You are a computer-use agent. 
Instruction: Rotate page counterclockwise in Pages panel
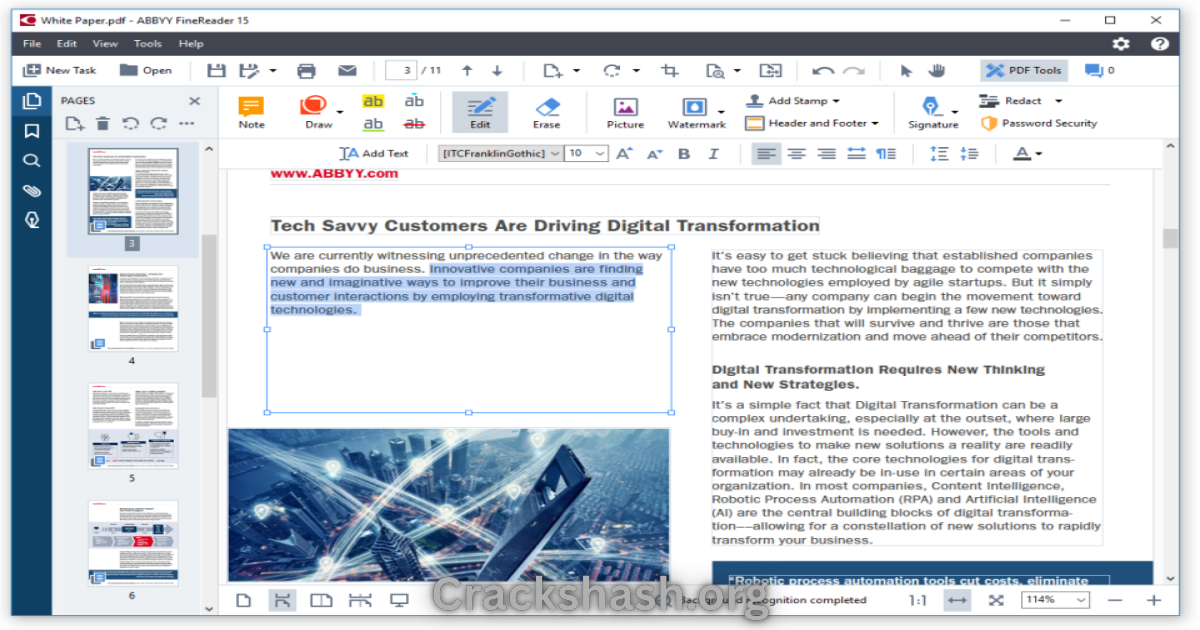point(130,123)
